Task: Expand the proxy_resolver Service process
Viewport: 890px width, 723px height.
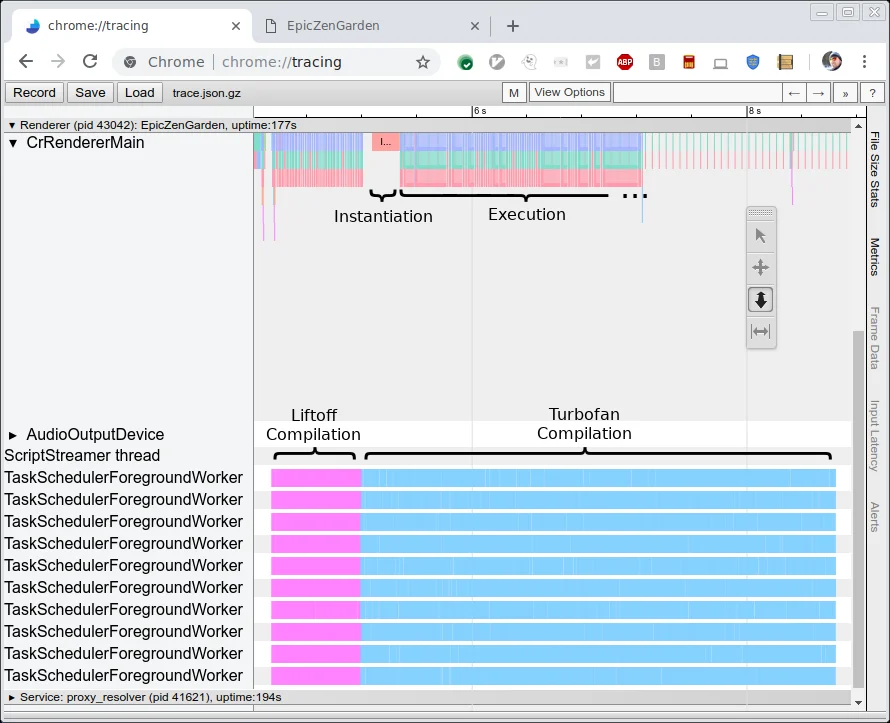Action: (12, 697)
